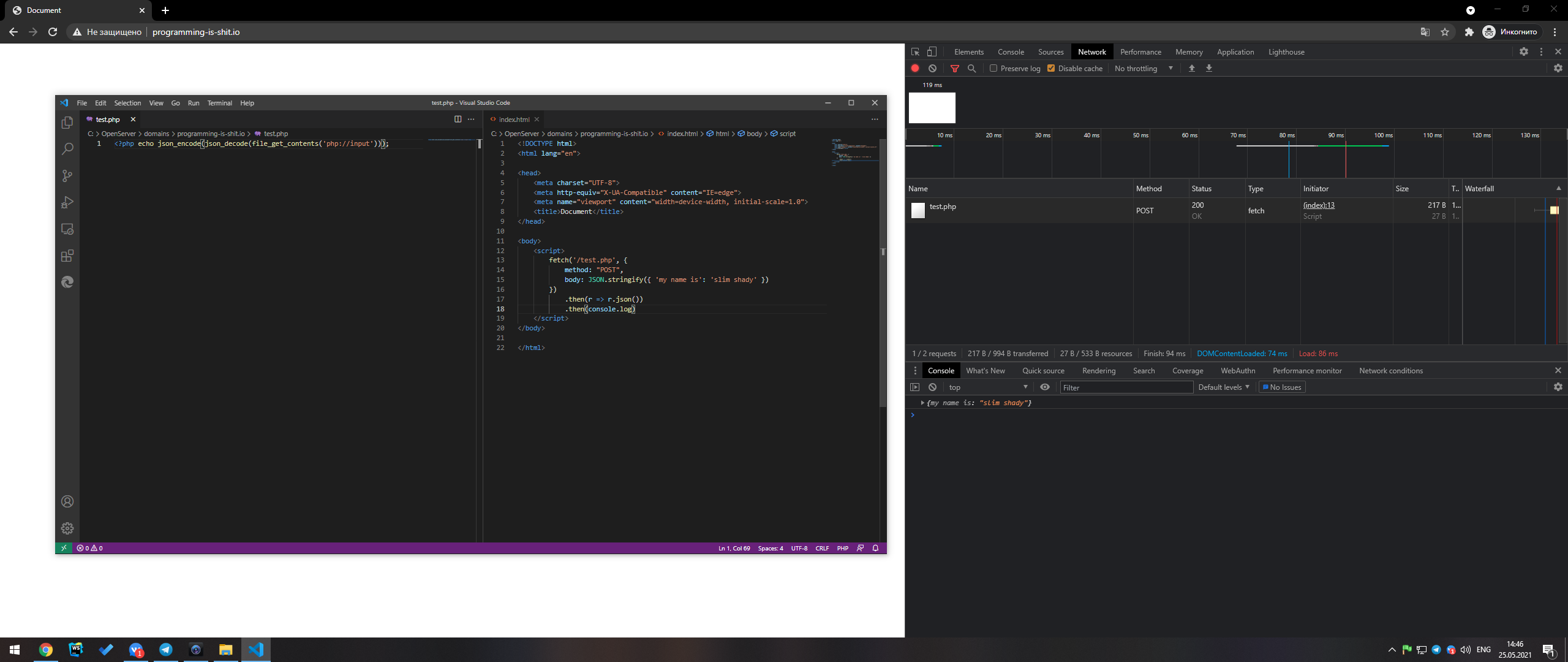Open the DevTools settings gear icon
The image size is (1568, 662).
(x=1524, y=52)
